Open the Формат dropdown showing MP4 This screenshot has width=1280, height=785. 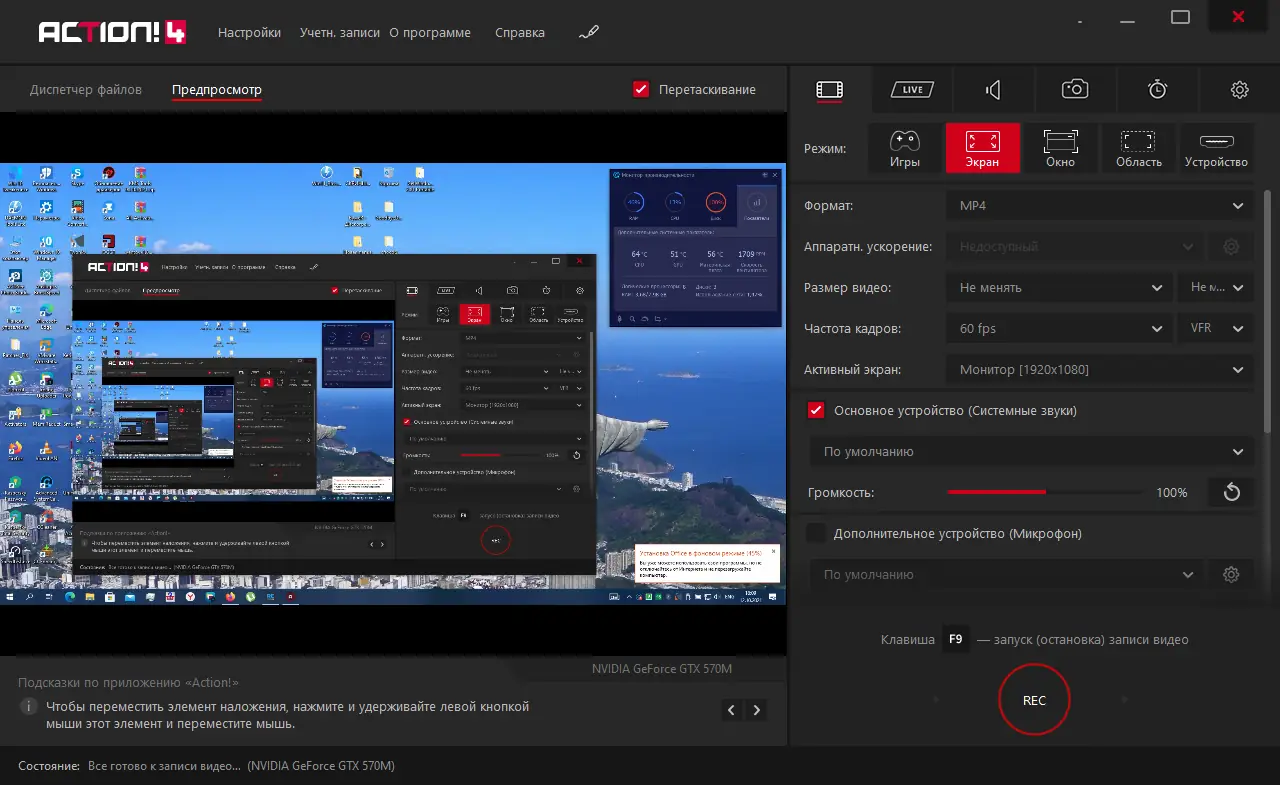pyautogui.click(x=1100, y=206)
